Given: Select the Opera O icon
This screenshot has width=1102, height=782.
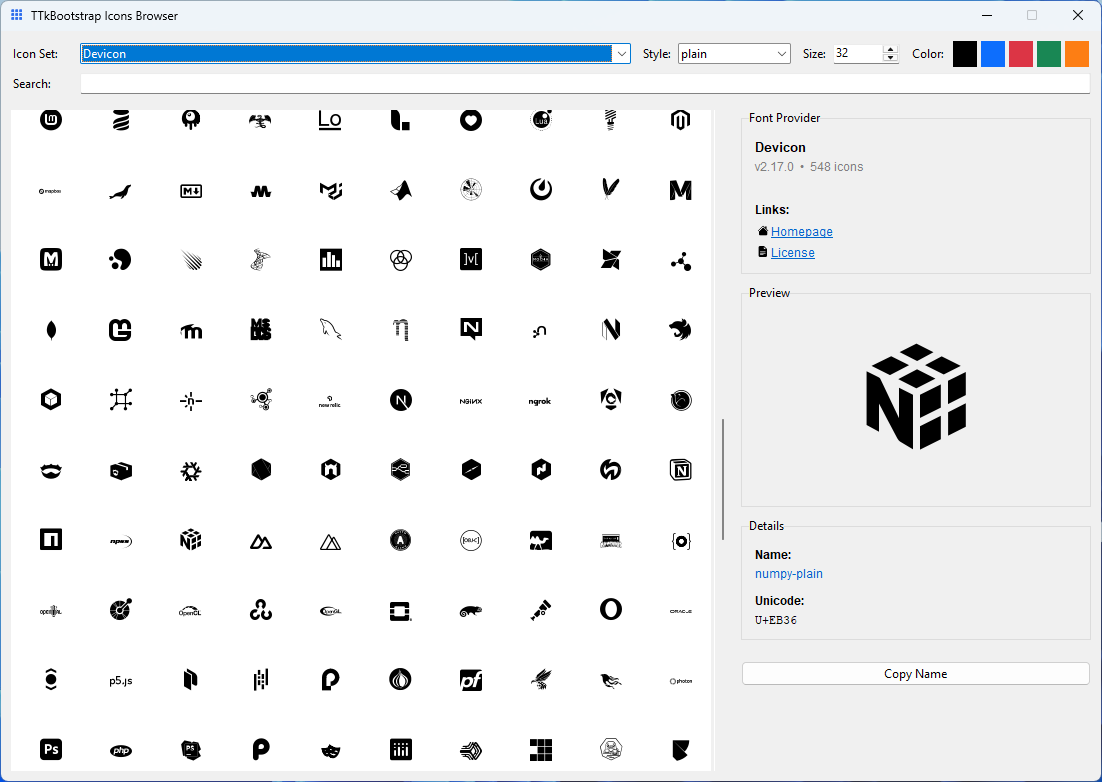Looking at the screenshot, I should (611, 609).
